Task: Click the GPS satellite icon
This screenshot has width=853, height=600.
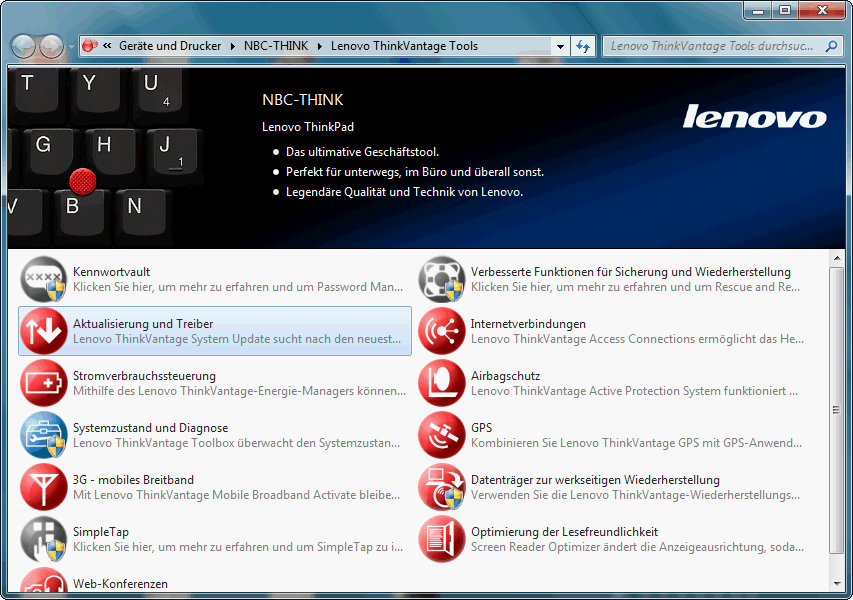Action: pyautogui.click(x=442, y=435)
